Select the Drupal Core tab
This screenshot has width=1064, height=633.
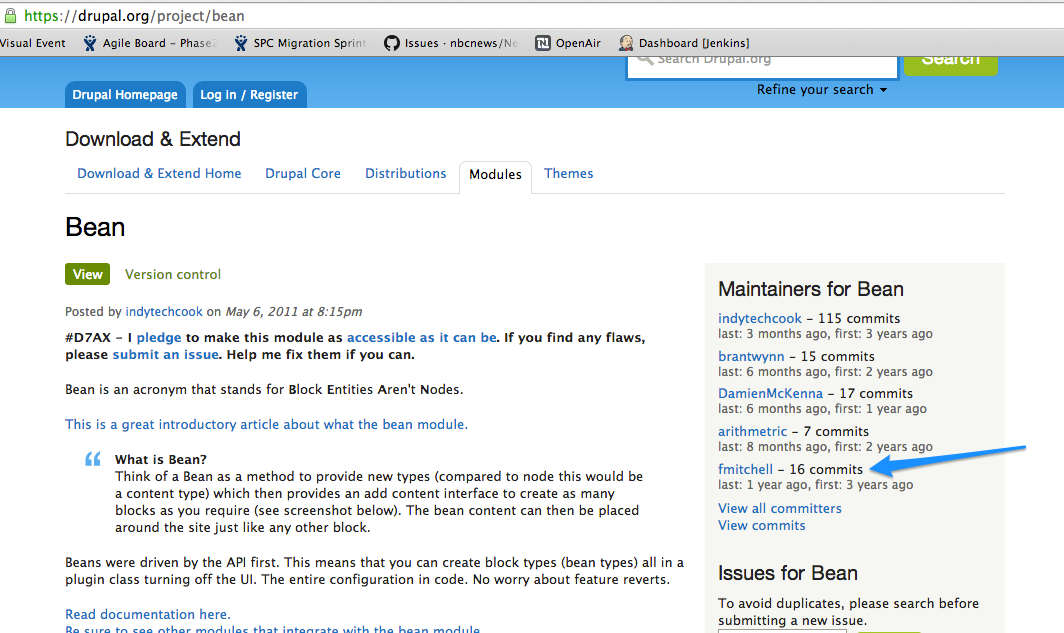point(303,174)
